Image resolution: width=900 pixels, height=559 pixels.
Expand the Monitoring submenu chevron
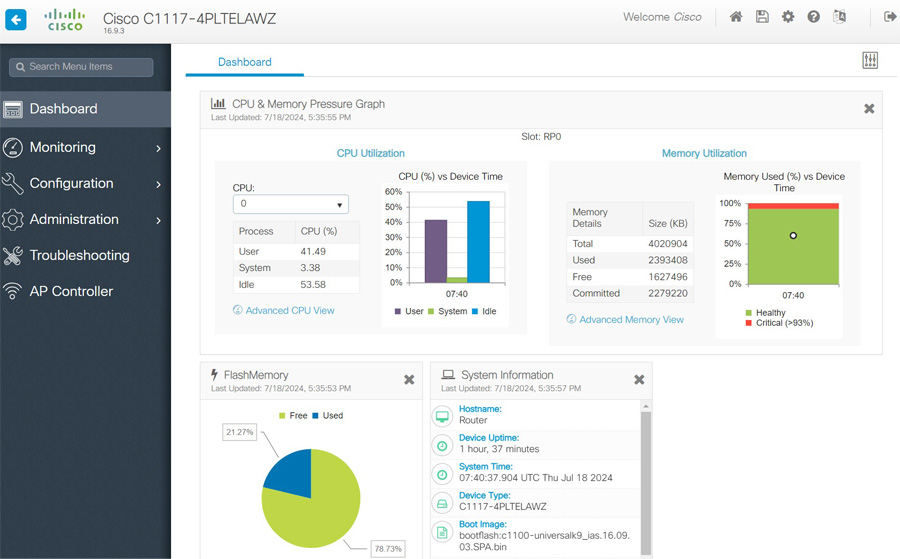[158, 148]
